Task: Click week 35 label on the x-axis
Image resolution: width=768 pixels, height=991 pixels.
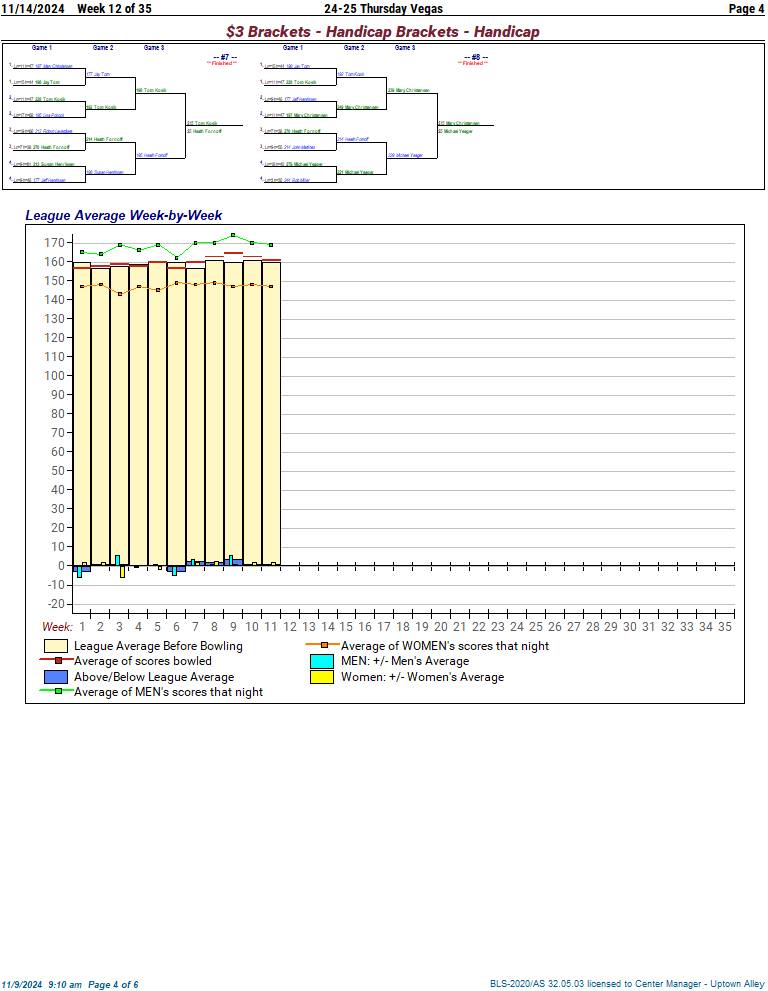Action: click(x=725, y=627)
